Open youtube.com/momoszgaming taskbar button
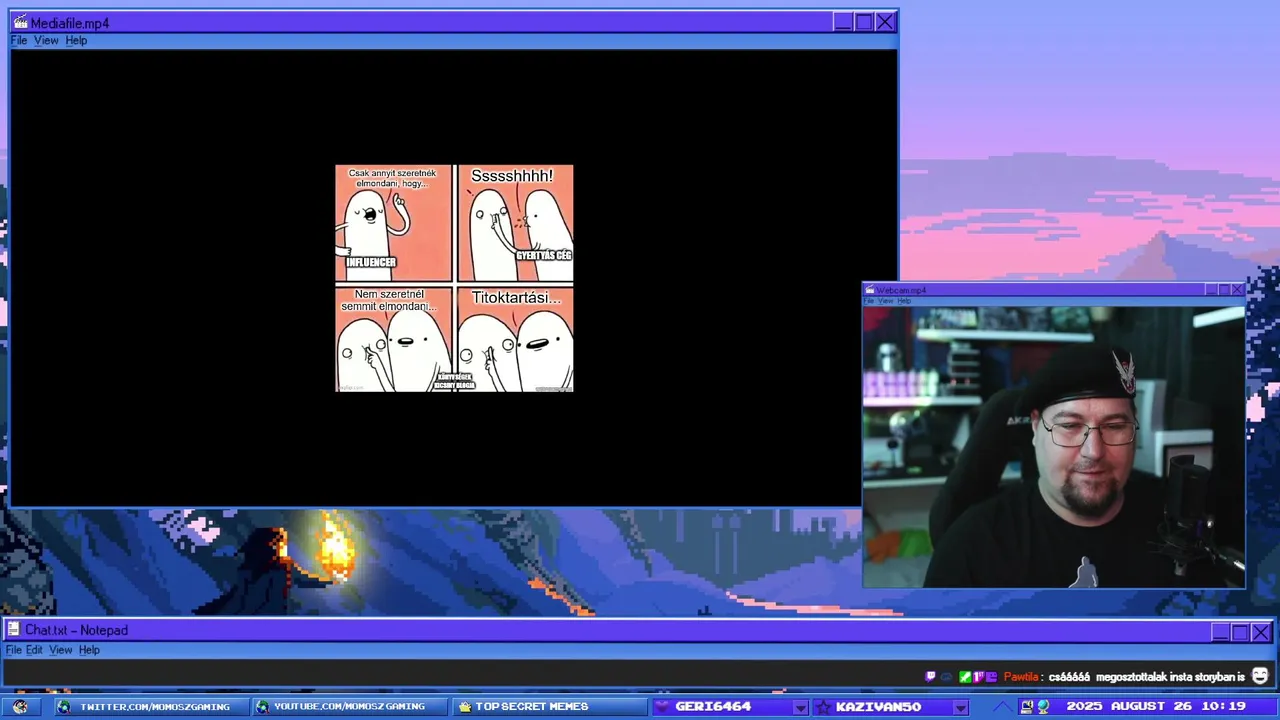Viewport: 1280px width, 720px height. (x=348, y=707)
